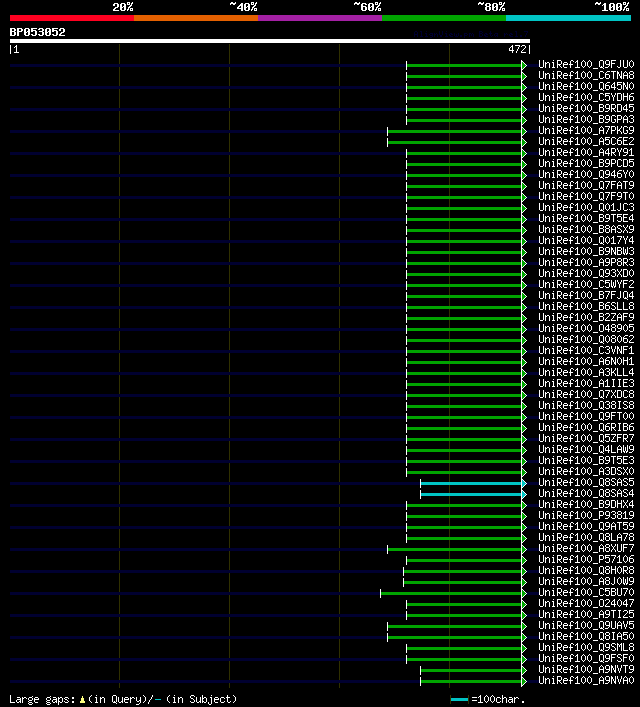
Task: Click the red 20% identity legend segment
Action: pyautogui.click(x=72, y=18)
